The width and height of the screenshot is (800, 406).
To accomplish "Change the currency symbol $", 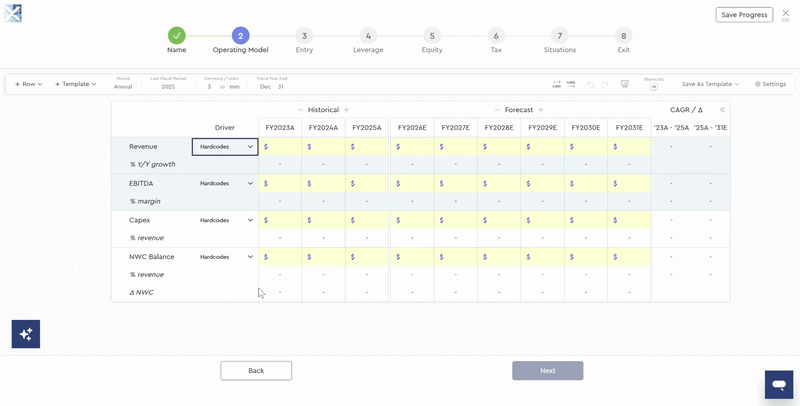I will tap(209, 87).
